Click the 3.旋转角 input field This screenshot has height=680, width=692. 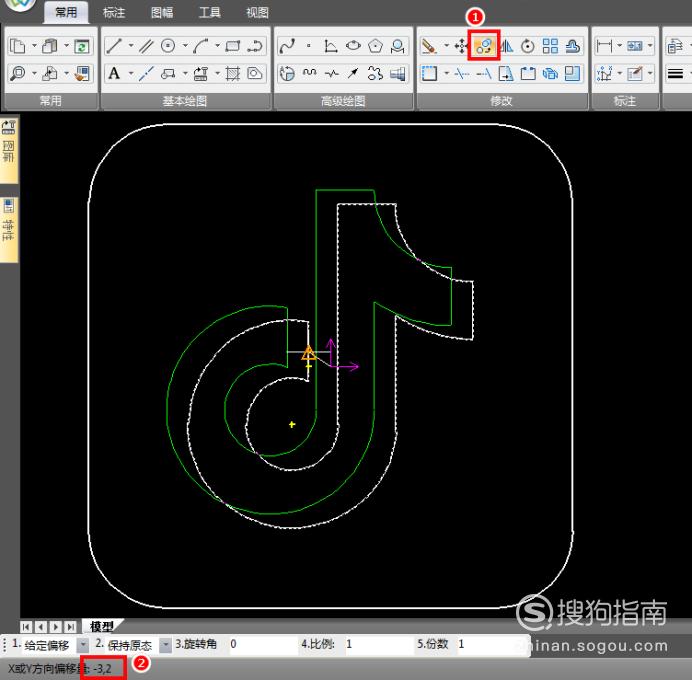tap(263, 644)
